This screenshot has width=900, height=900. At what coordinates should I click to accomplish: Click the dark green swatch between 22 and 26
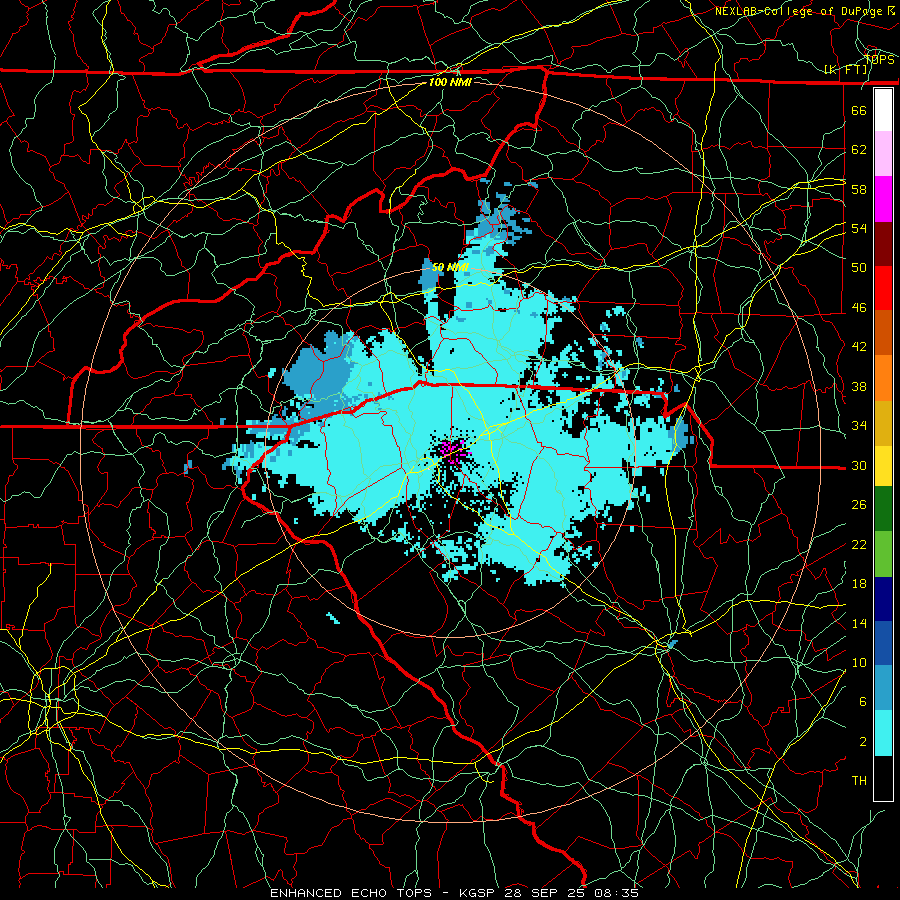coord(883,509)
